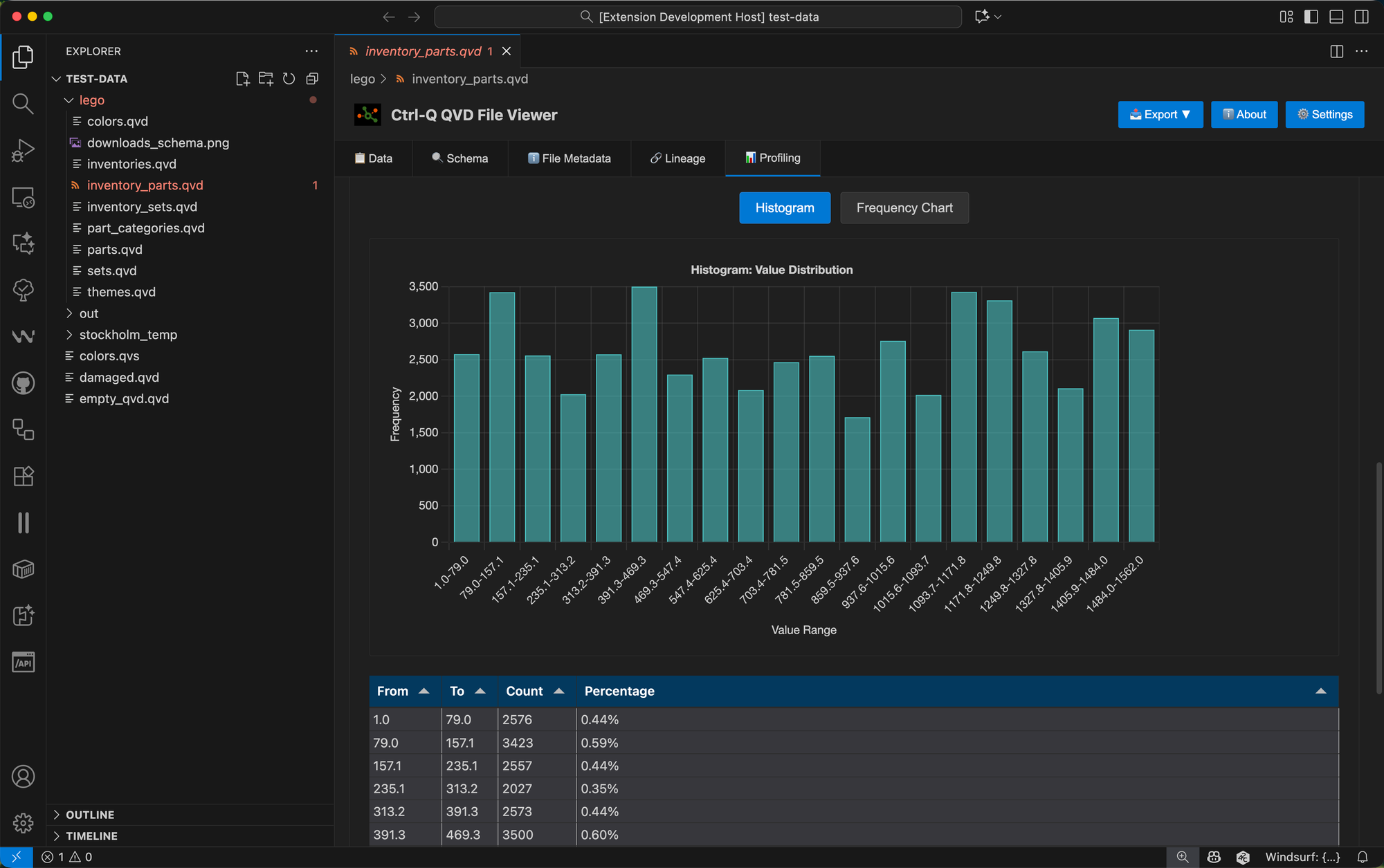Open the Accounts icon
The height and width of the screenshot is (868, 1384).
tap(23, 777)
